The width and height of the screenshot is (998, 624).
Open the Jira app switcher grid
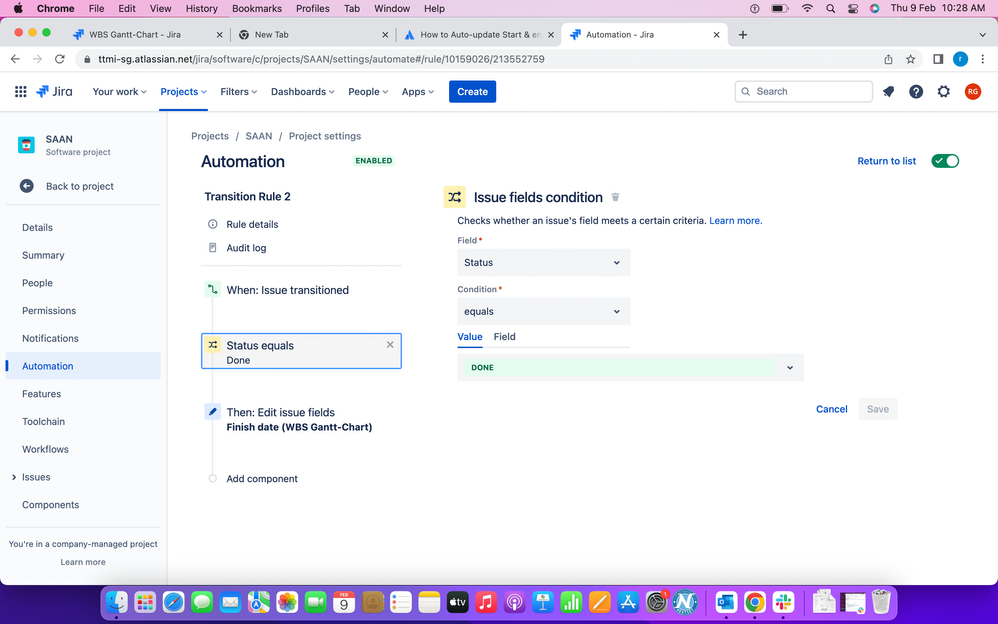[x=20, y=92]
